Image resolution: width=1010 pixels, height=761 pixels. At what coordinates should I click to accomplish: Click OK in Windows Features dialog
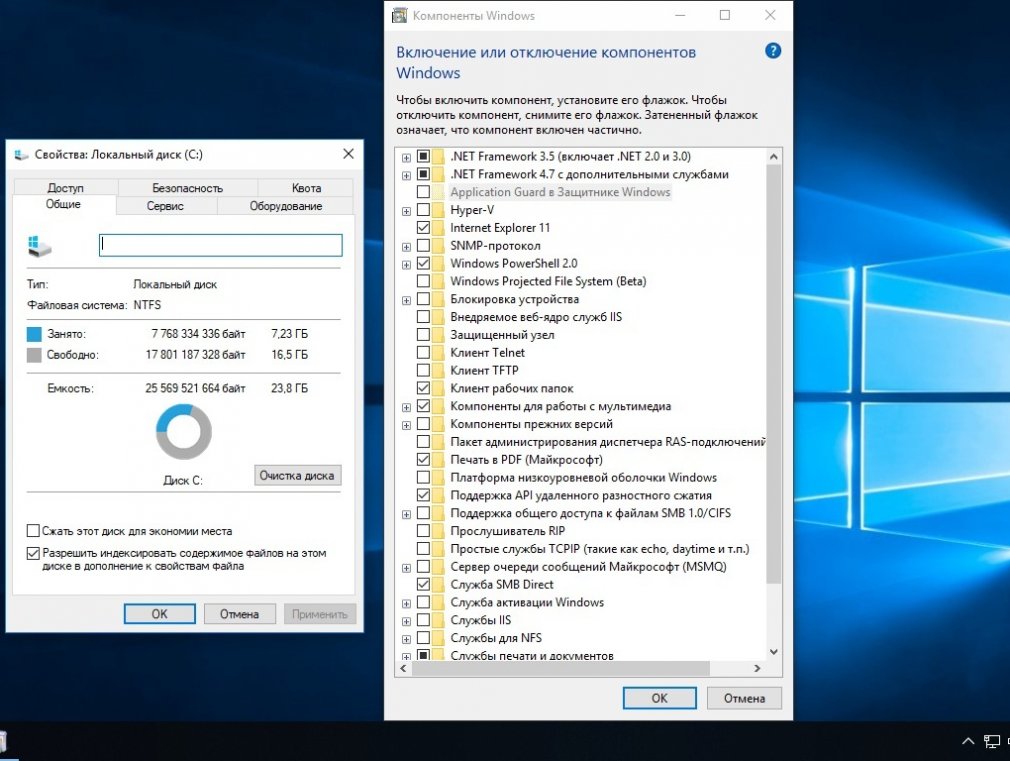tap(659, 698)
